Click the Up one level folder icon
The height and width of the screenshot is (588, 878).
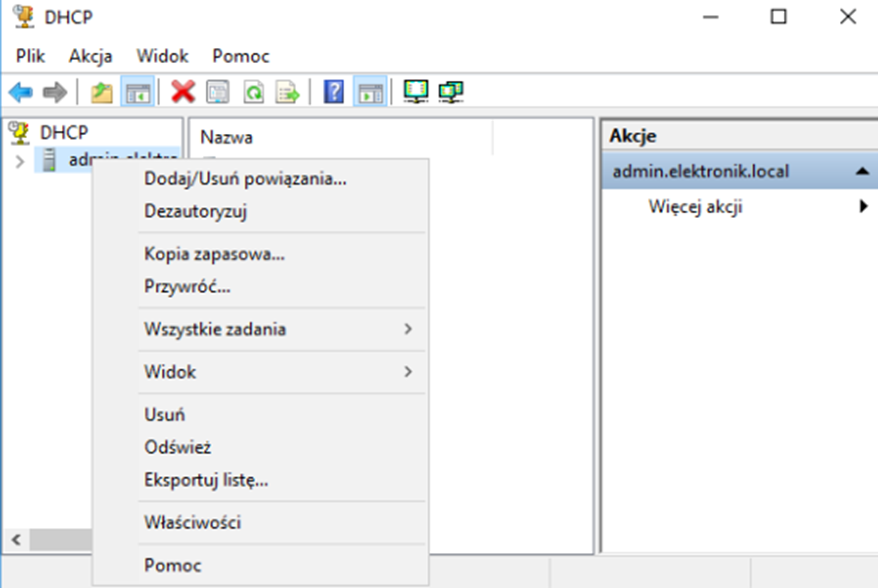pyautogui.click(x=101, y=93)
